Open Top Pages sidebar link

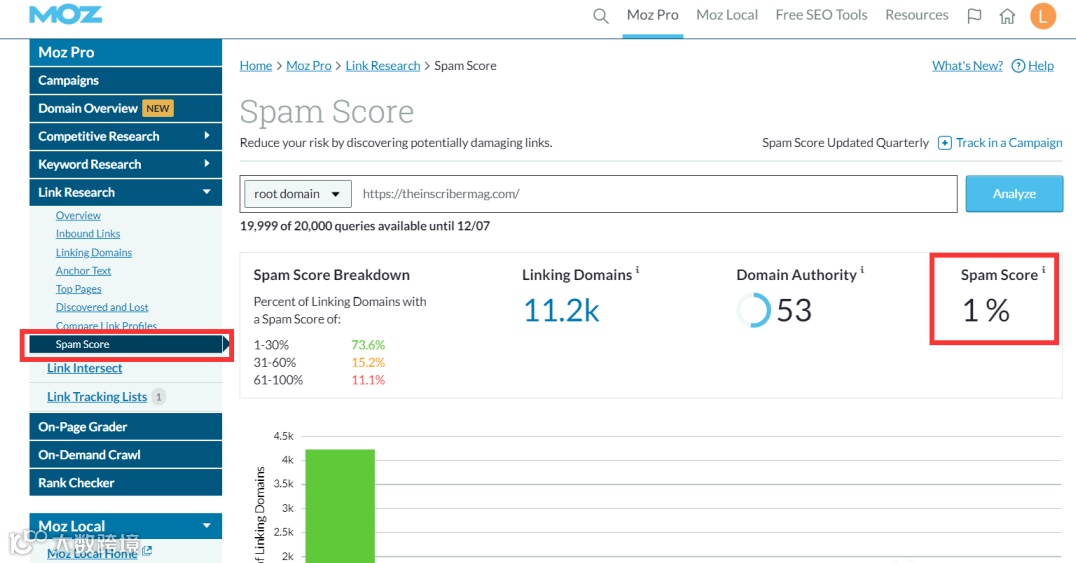(x=78, y=289)
